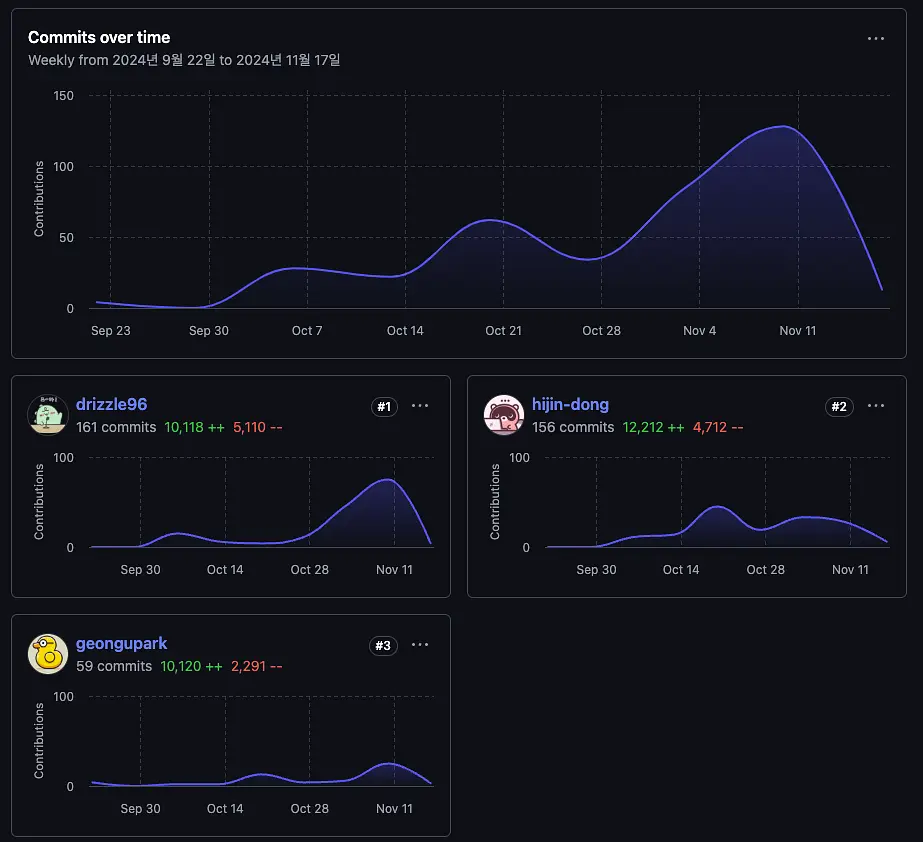Click hijin-dong's avatar image
The image size is (923, 842).
click(504, 415)
